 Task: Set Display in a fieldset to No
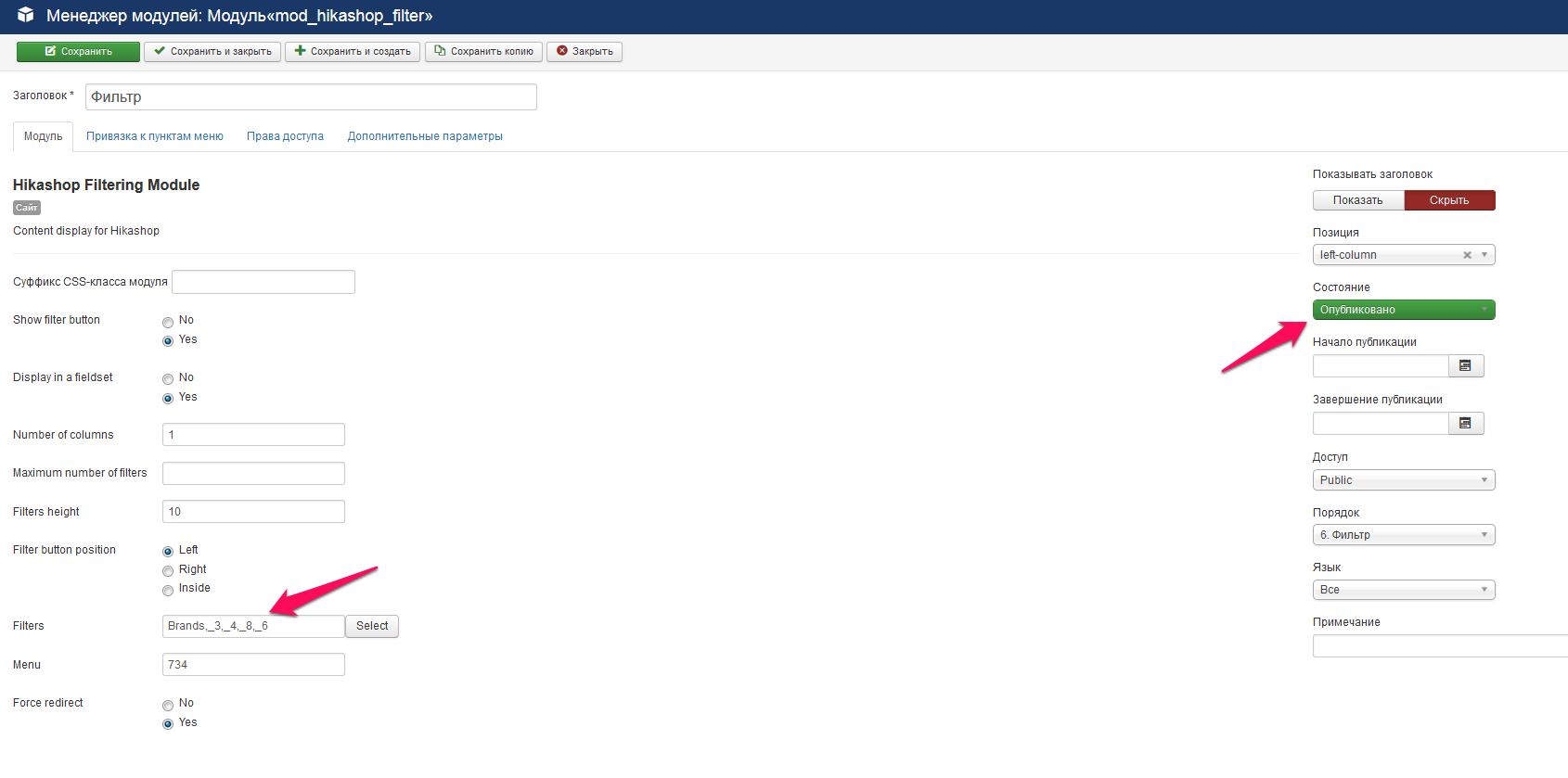pyautogui.click(x=168, y=379)
